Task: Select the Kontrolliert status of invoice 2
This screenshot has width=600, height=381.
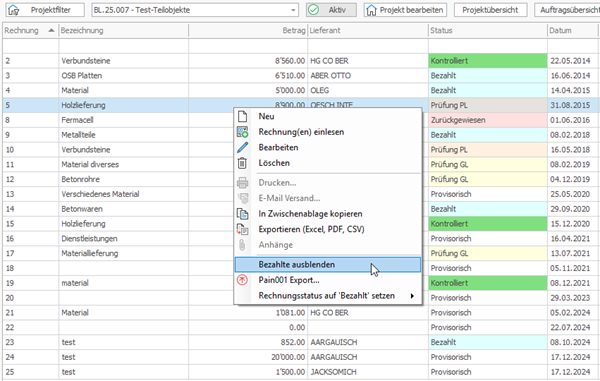Action: (488, 61)
